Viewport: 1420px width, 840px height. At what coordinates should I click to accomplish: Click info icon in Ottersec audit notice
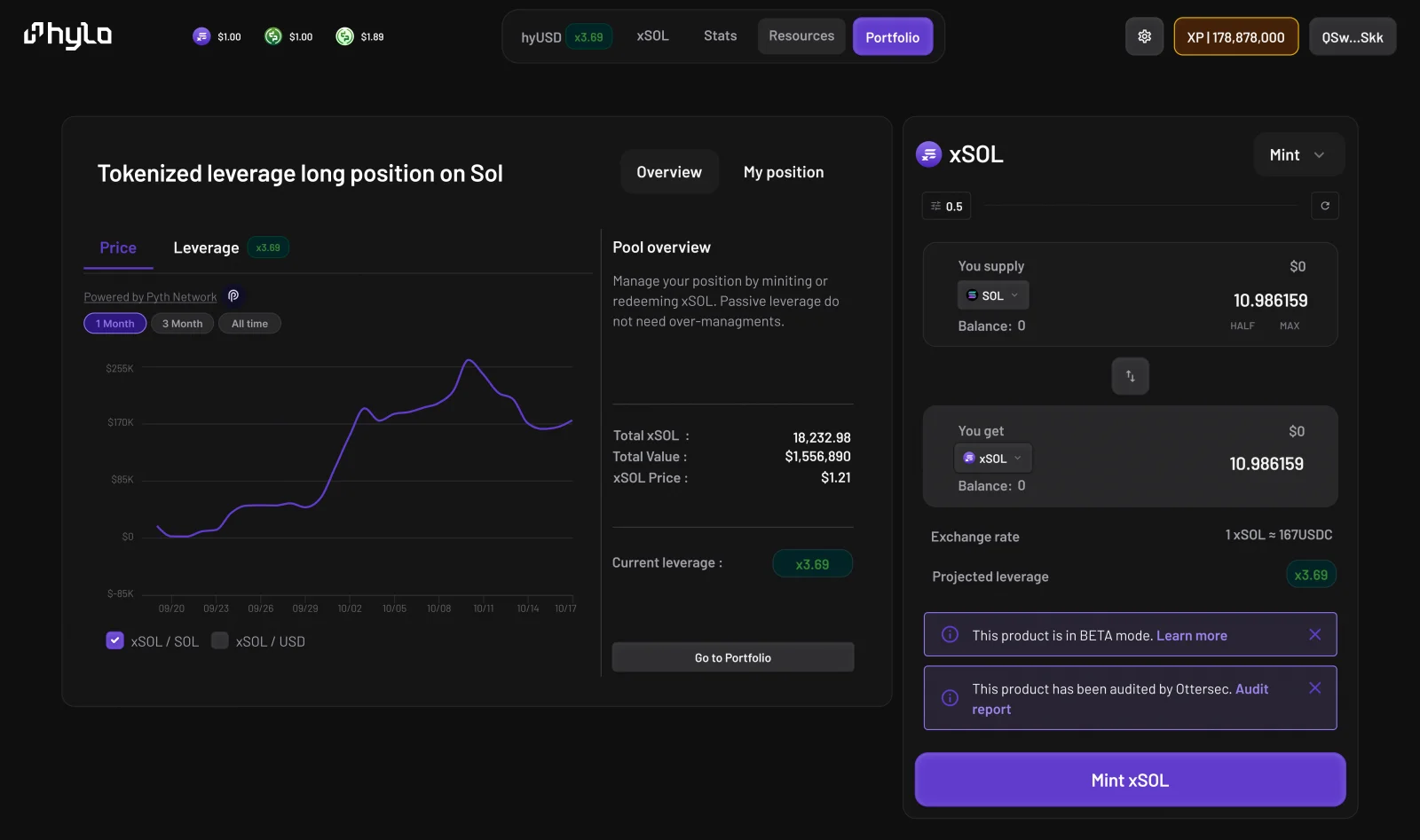[950, 698]
